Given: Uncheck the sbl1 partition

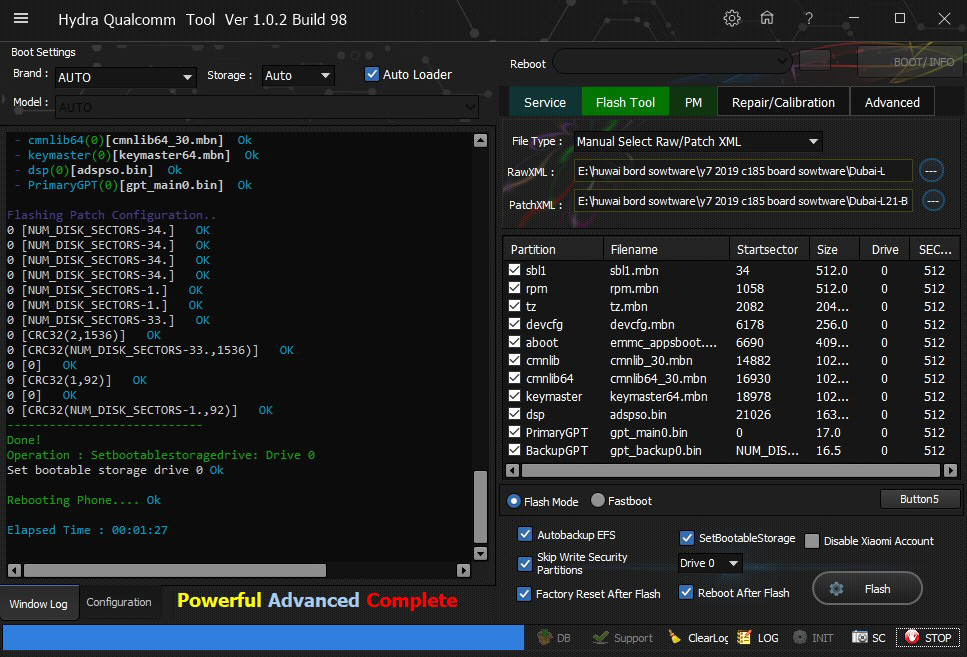Looking at the screenshot, I should coord(514,270).
